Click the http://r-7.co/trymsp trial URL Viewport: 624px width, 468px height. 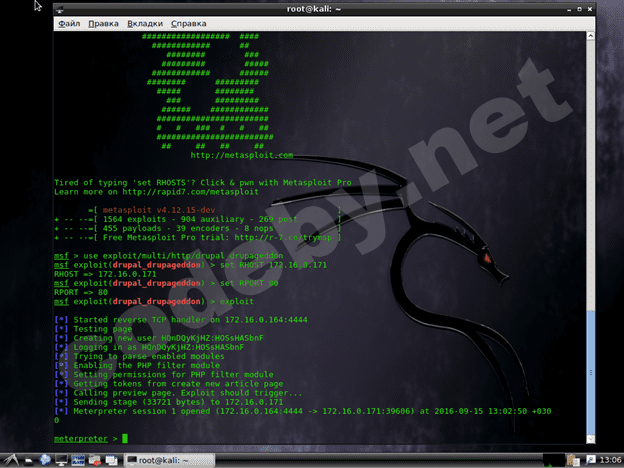pos(283,238)
